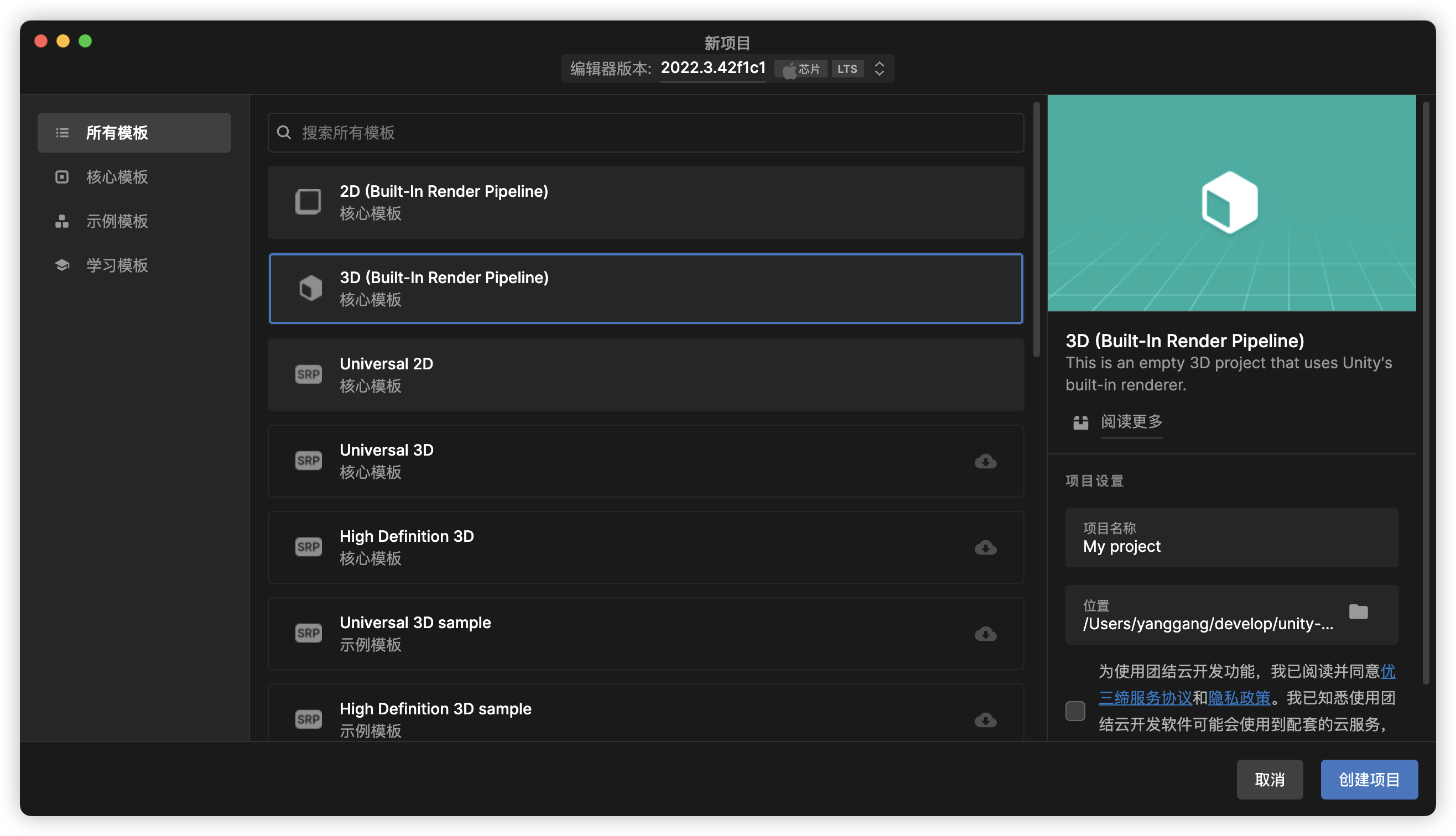Click the 2D template square icon
The height and width of the screenshot is (836, 1456).
point(309,202)
